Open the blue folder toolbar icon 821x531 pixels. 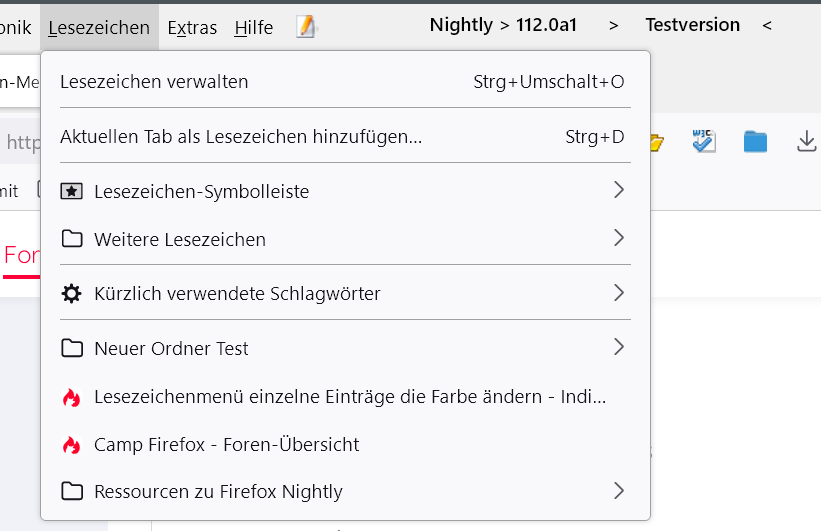[x=755, y=142]
